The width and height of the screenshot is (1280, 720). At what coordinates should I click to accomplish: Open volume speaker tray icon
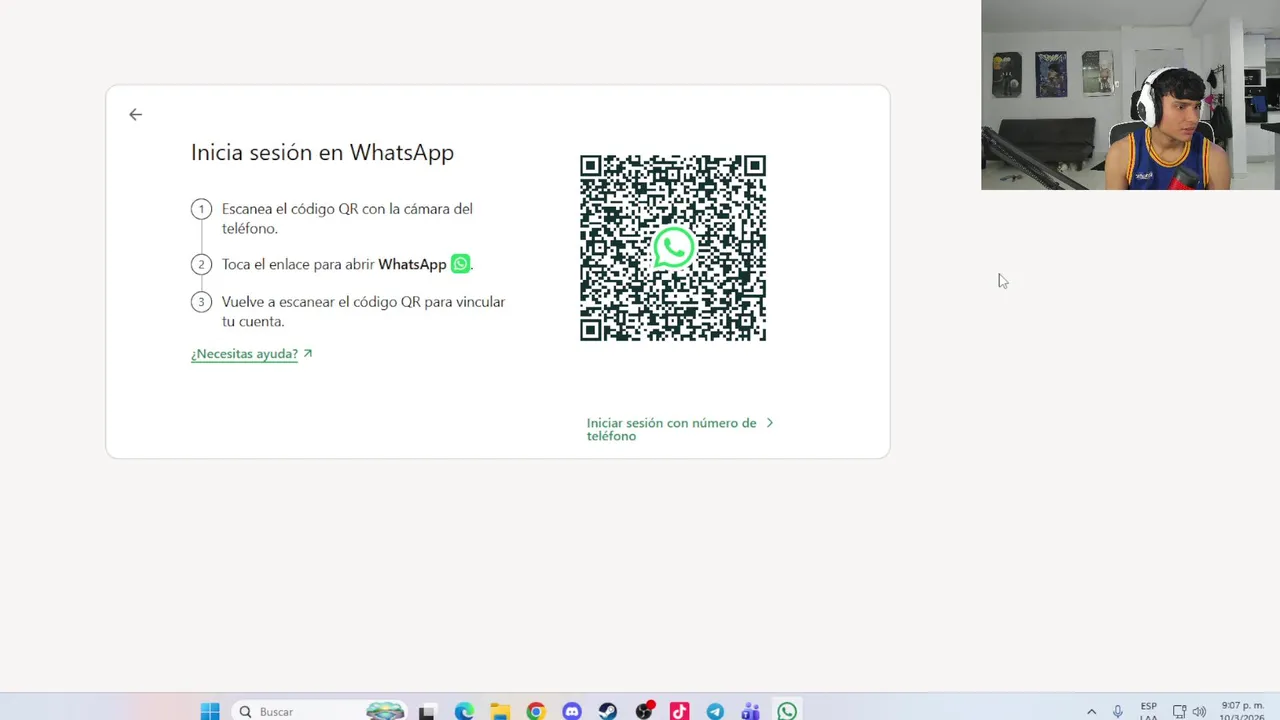pyautogui.click(x=1199, y=712)
